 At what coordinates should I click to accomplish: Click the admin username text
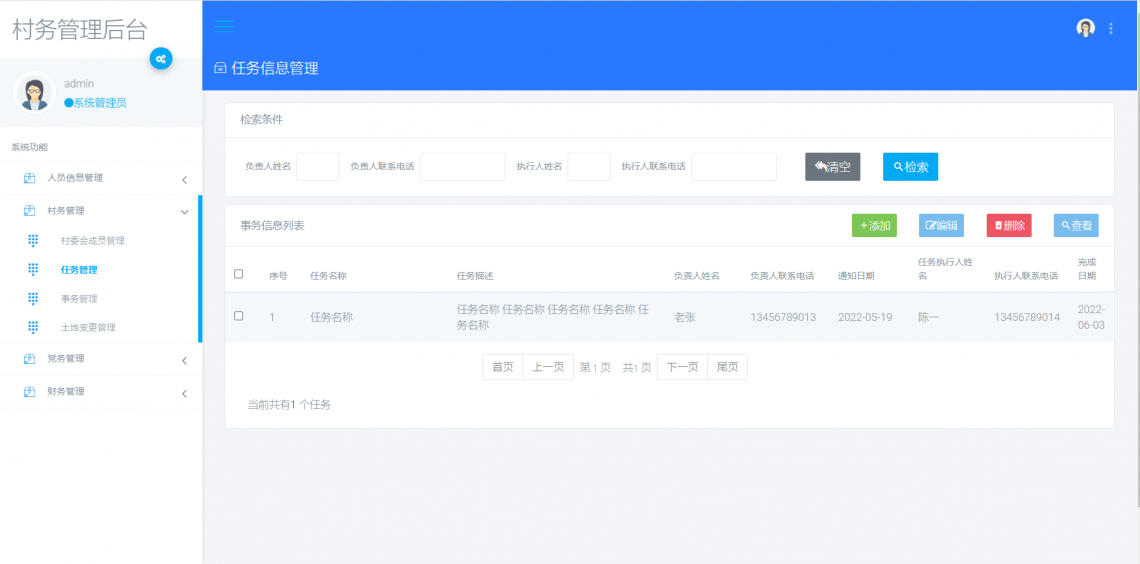tap(79, 84)
